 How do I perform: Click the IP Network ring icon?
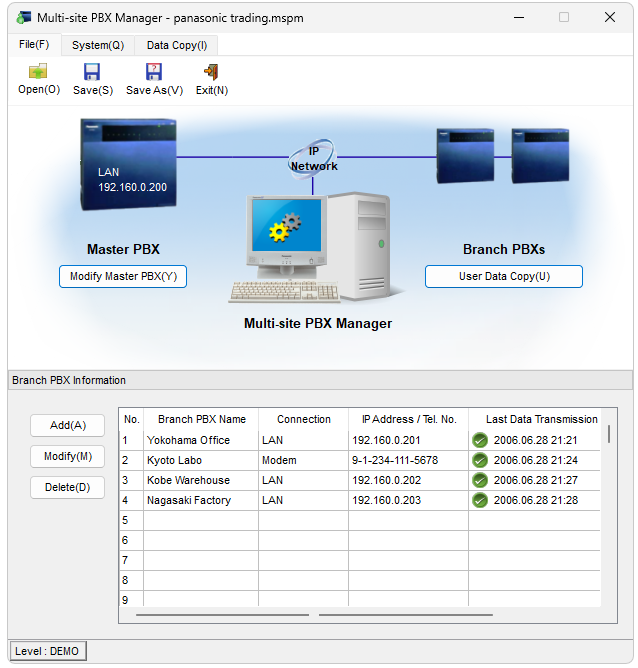coord(313,158)
